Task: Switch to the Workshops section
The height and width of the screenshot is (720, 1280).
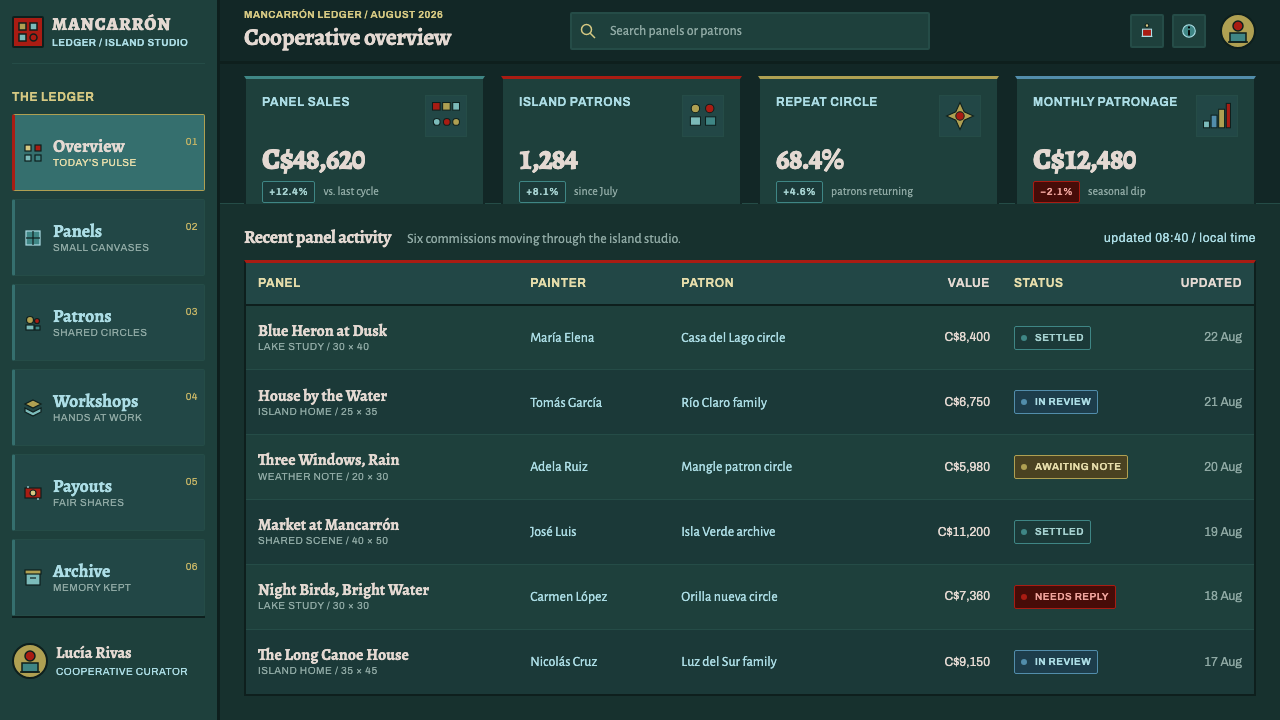Action: [x=109, y=408]
